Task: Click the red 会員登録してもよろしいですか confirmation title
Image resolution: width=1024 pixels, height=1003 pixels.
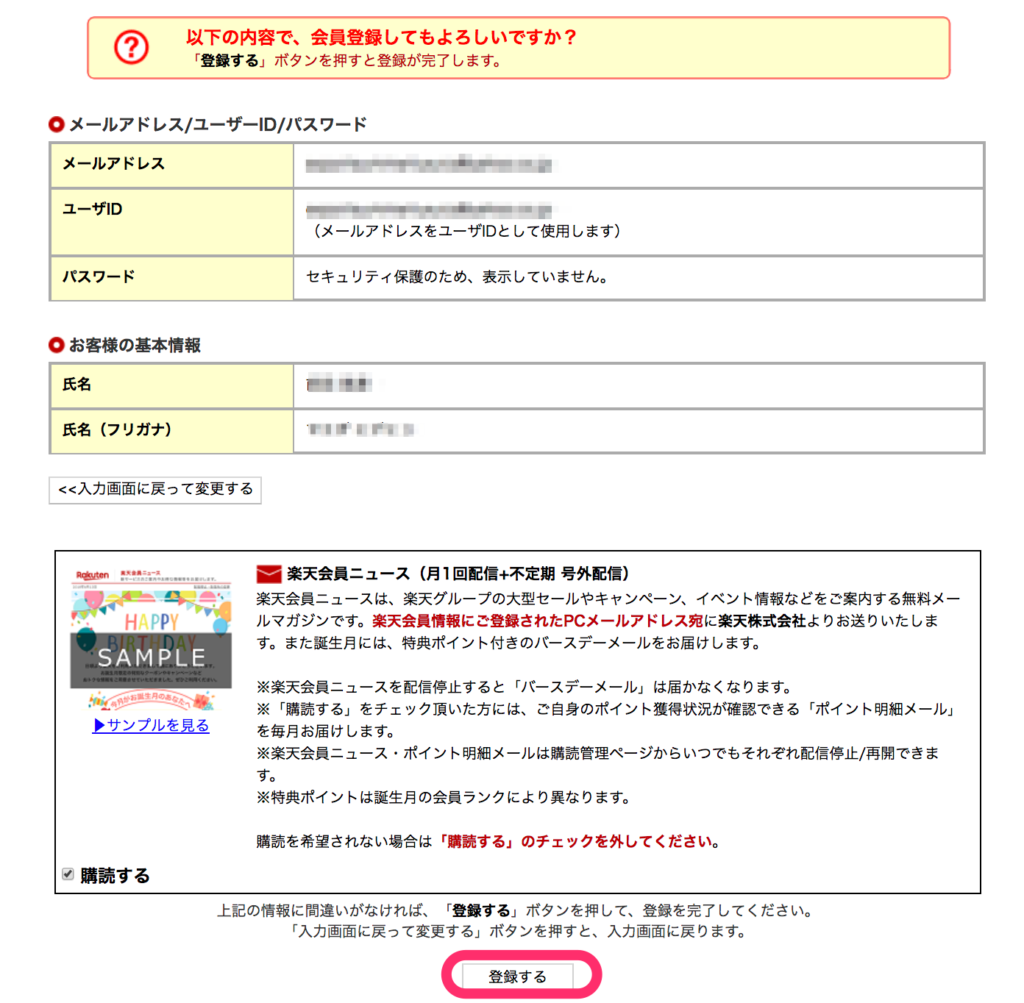Action: [381, 38]
